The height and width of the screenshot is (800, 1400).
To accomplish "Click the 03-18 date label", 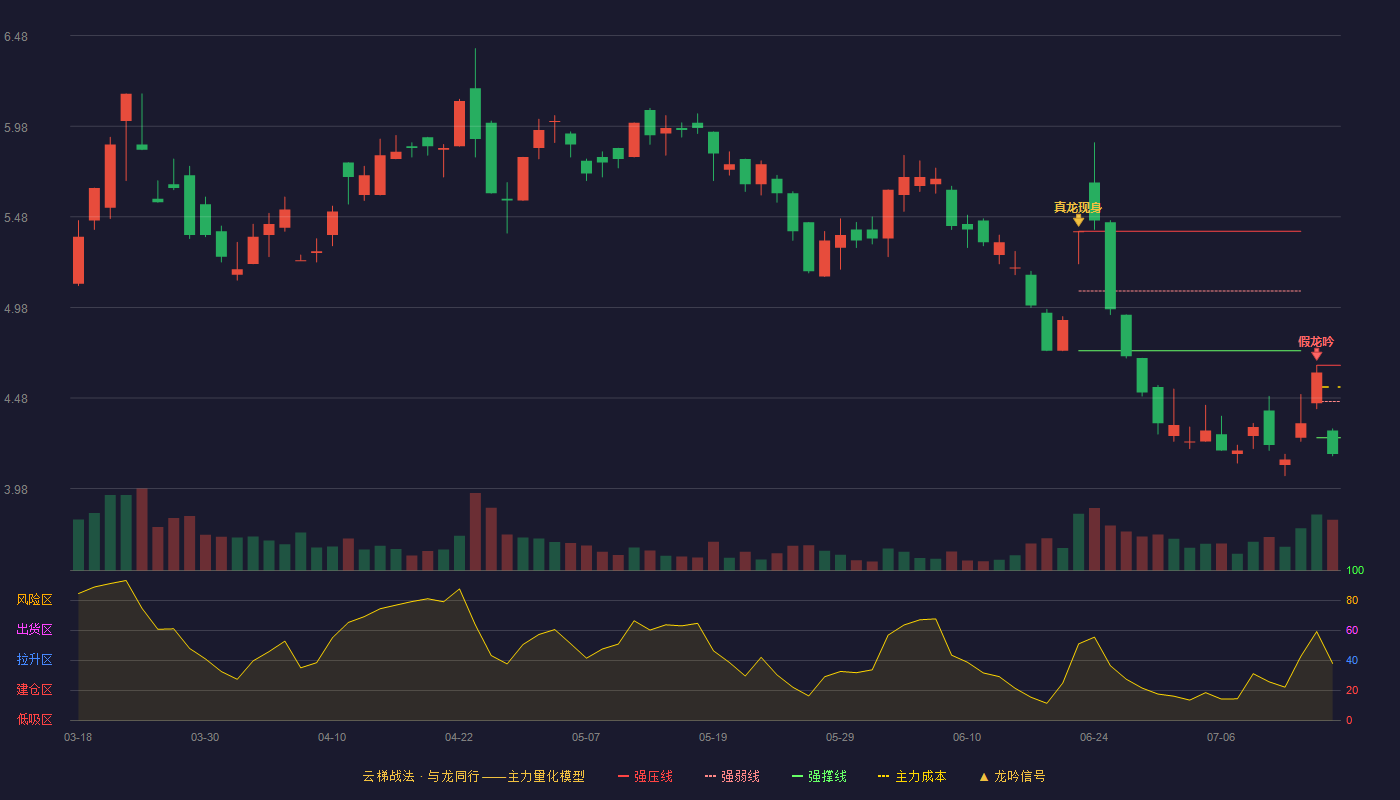I will (78, 737).
